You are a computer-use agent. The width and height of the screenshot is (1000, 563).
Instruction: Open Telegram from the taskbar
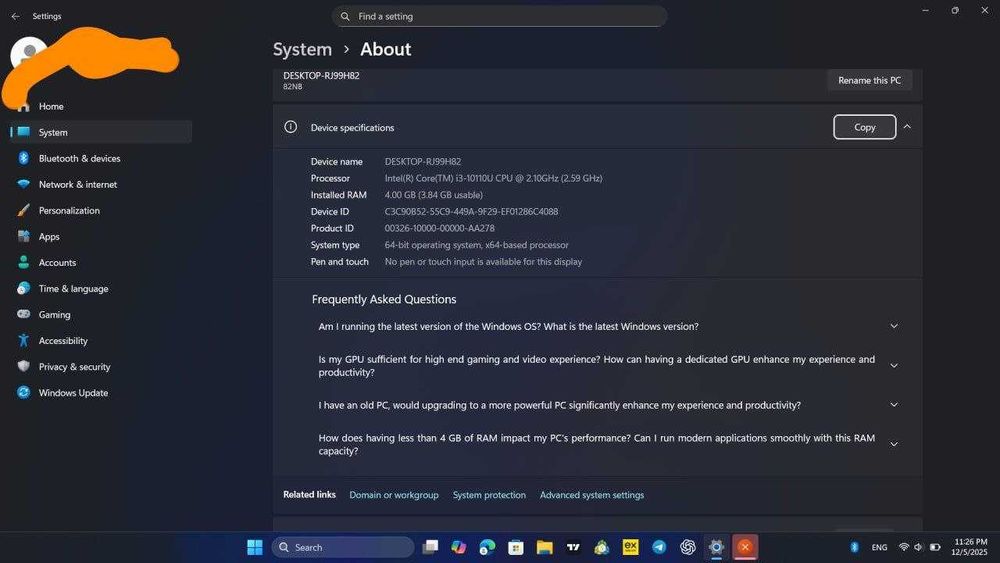659,547
